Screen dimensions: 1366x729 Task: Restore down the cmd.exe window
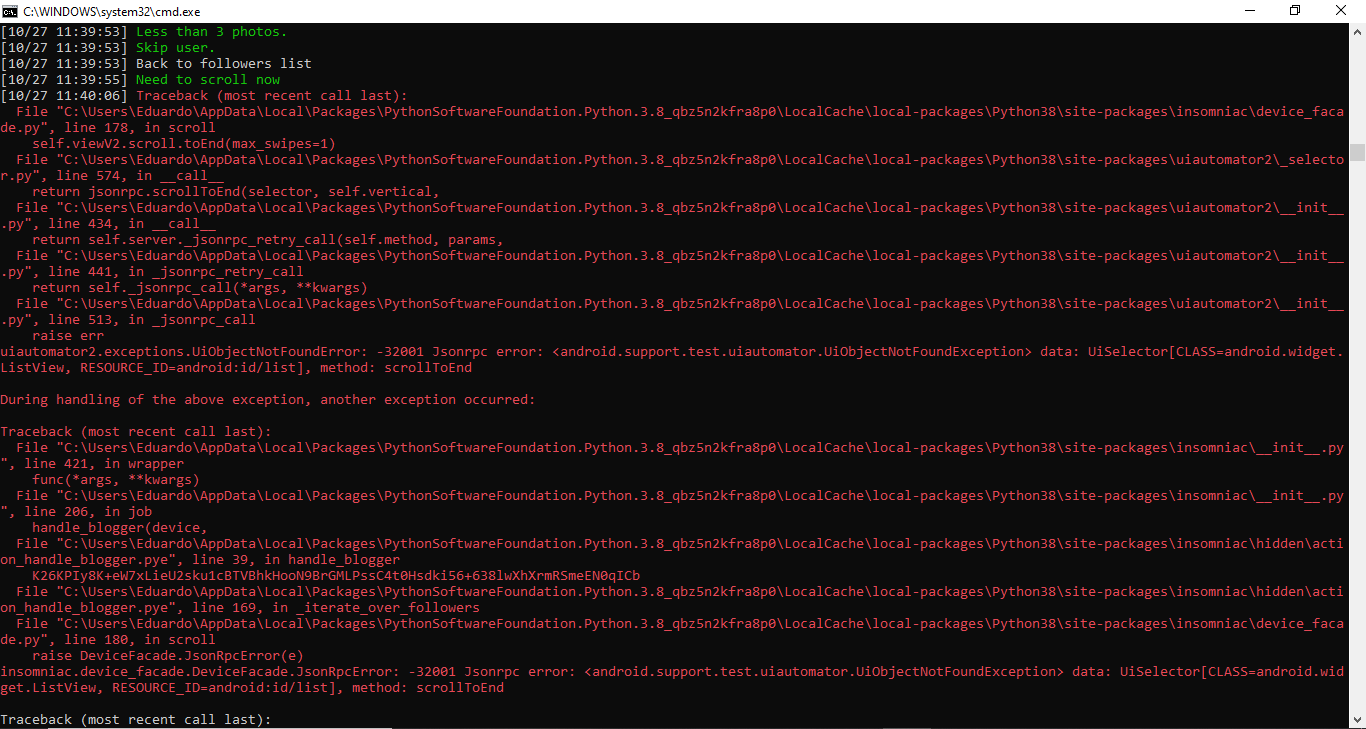(x=1296, y=10)
